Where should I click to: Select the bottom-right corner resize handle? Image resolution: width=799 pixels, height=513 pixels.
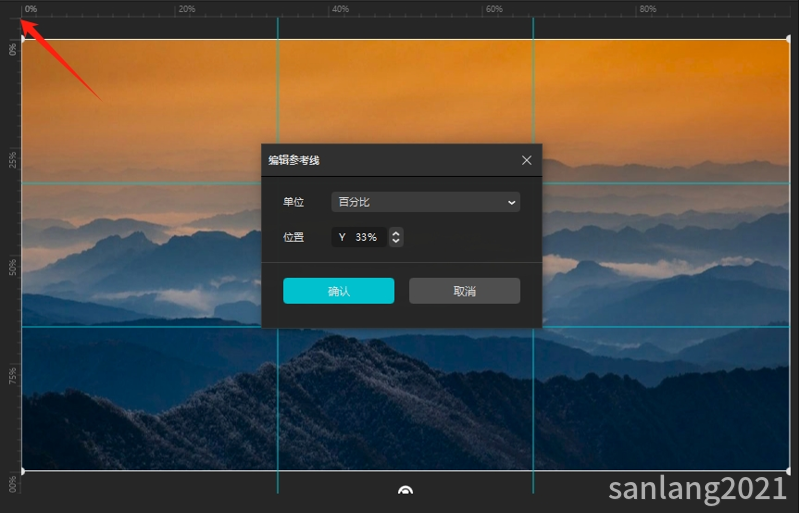[x=788, y=470]
